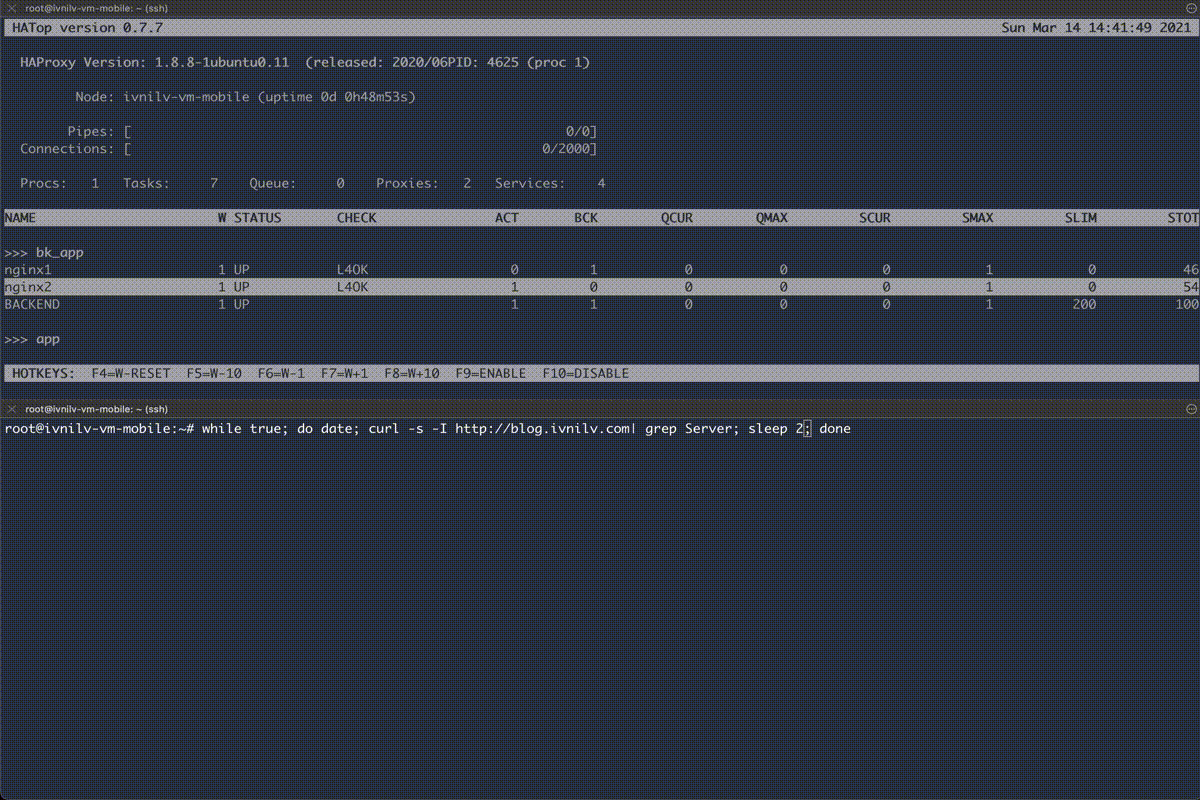
Task: Click the F9=ENABLE hotkey label
Action: [490, 373]
